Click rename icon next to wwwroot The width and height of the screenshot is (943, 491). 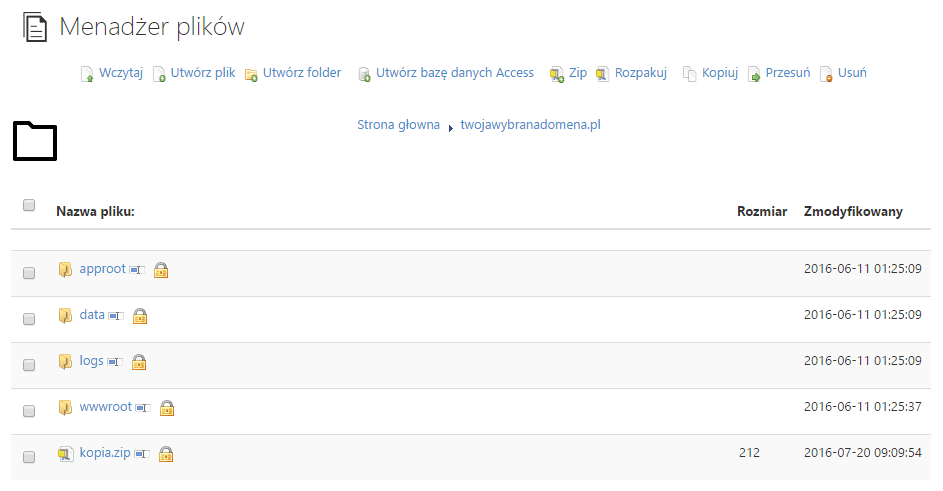[143, 408]
